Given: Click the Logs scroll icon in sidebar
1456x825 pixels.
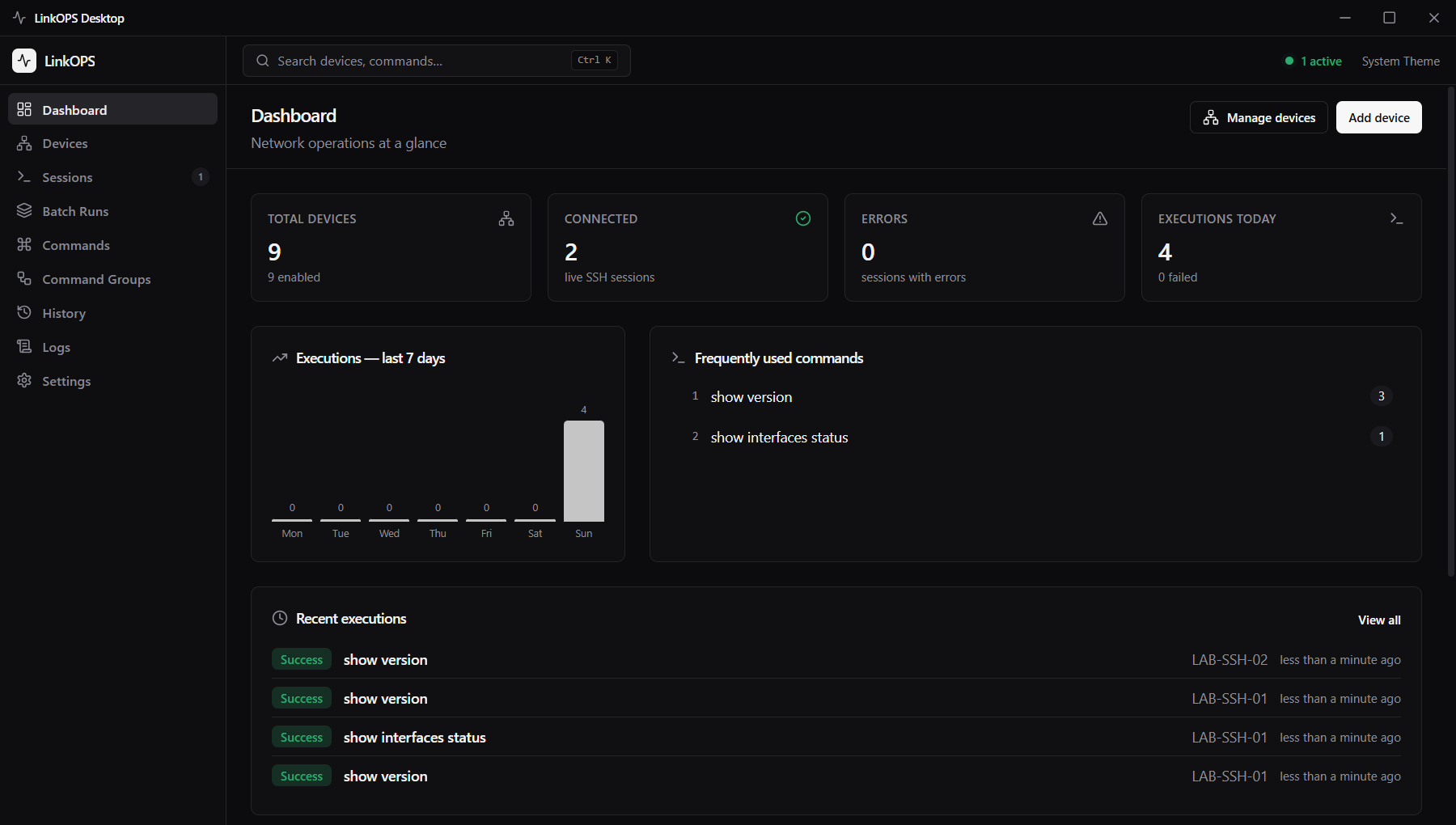Looking at the screenshot, I should [x=24, y=346].
